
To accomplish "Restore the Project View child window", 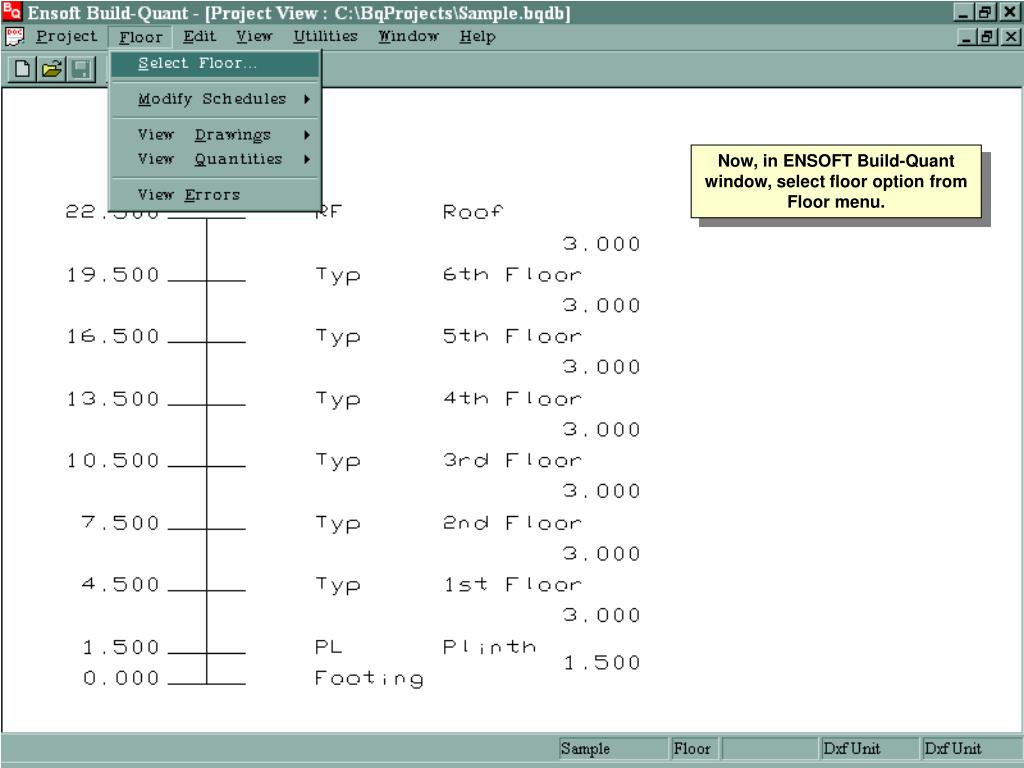I will (988, 37).
